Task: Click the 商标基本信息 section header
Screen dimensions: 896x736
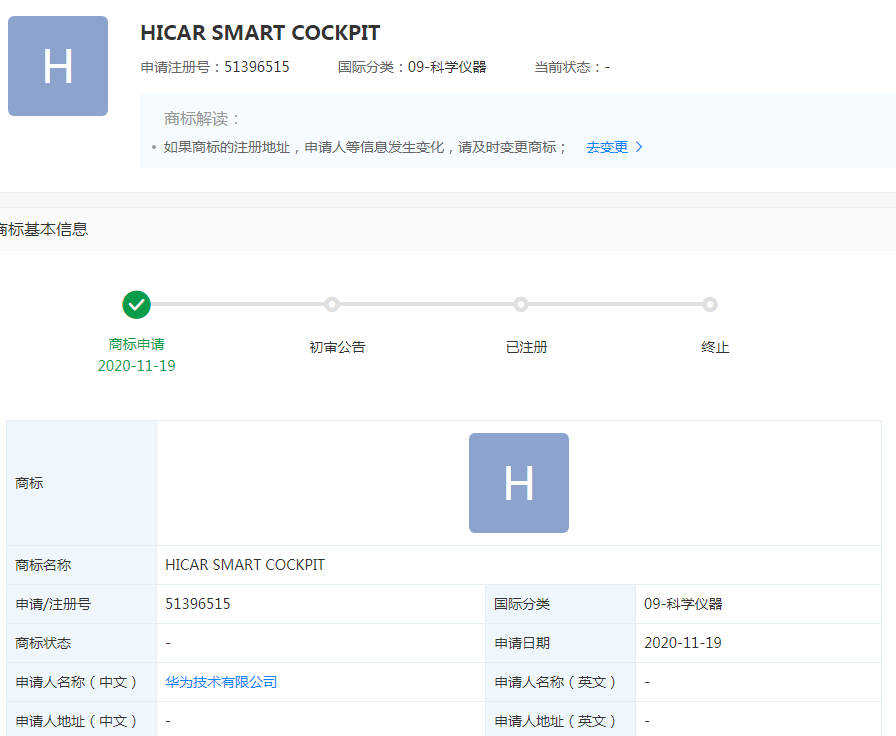Action: 44,229
